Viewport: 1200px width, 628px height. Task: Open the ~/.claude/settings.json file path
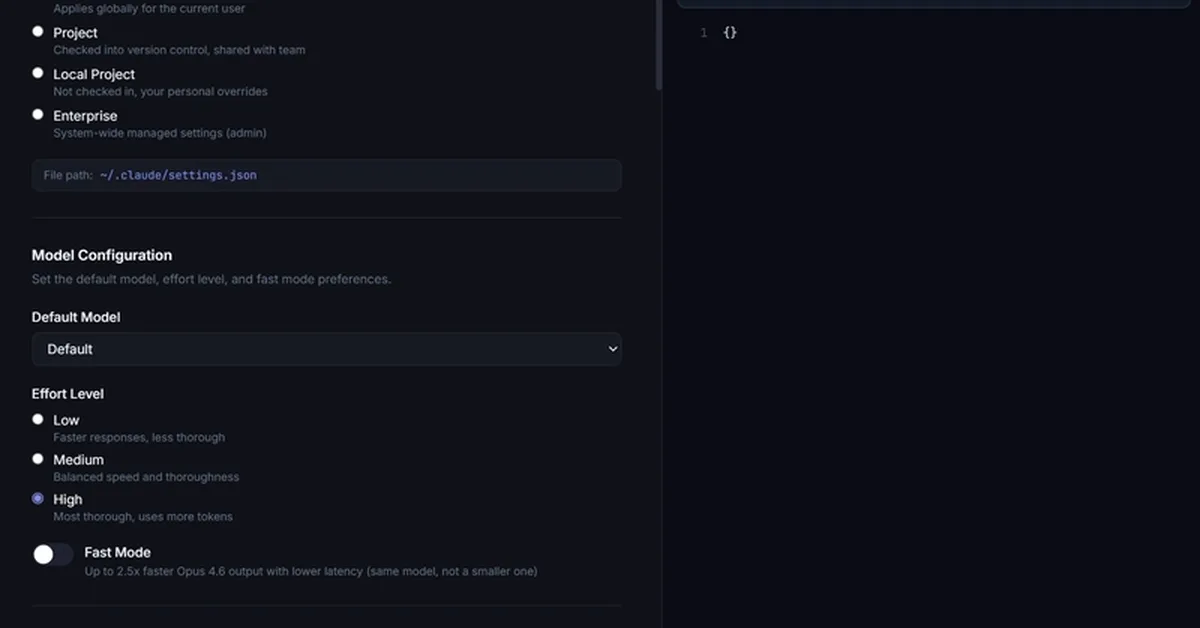pos(178,174)
